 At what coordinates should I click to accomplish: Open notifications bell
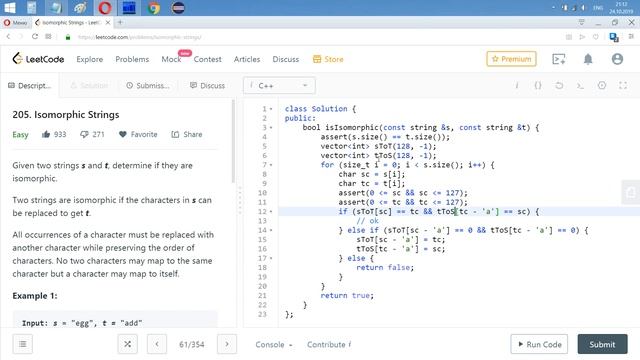click(x=588, y=59)
